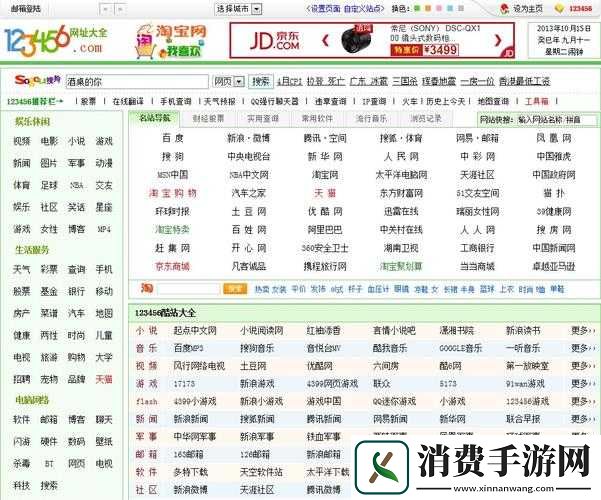Open 地图查询 in the recommendation bar
Image resolution: width=601 pixels, height=500 pixels.
[493, 101]
